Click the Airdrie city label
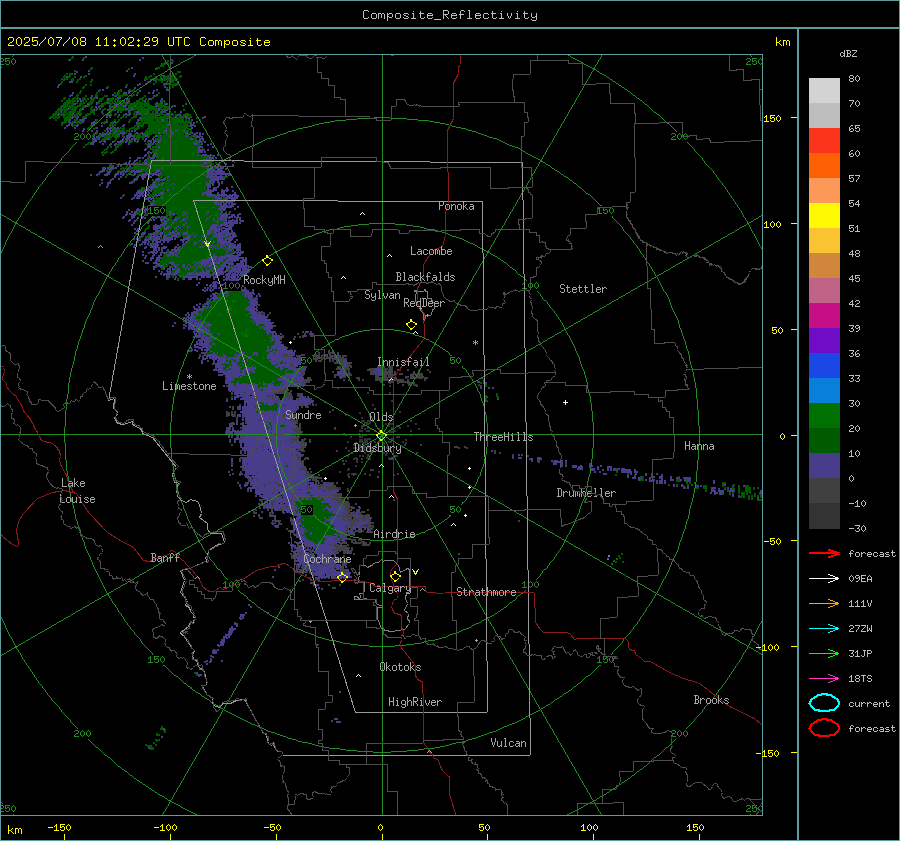The image size is (900, 841). click(394, 534)
